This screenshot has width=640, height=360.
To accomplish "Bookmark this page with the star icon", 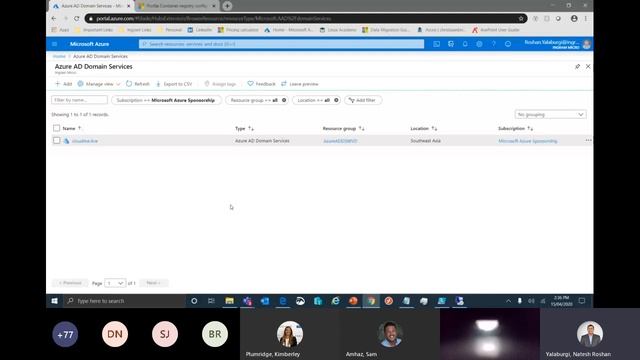I will 521,18.
